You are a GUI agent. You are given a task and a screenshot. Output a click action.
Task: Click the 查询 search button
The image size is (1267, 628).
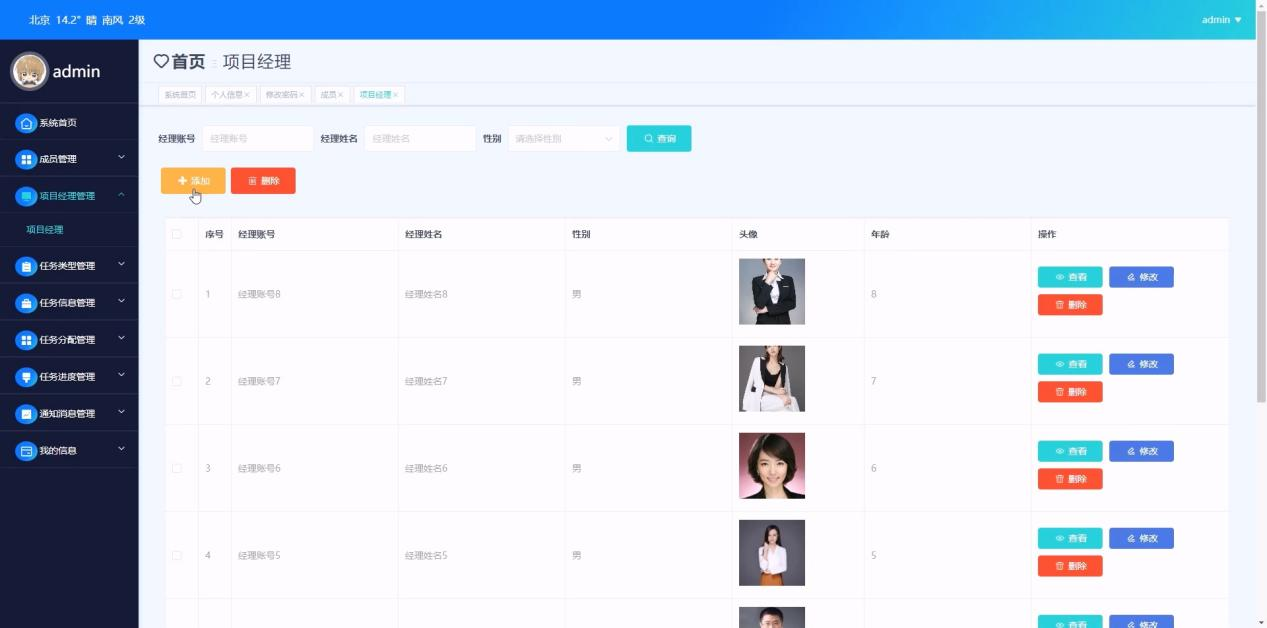[x=658, y=139]
